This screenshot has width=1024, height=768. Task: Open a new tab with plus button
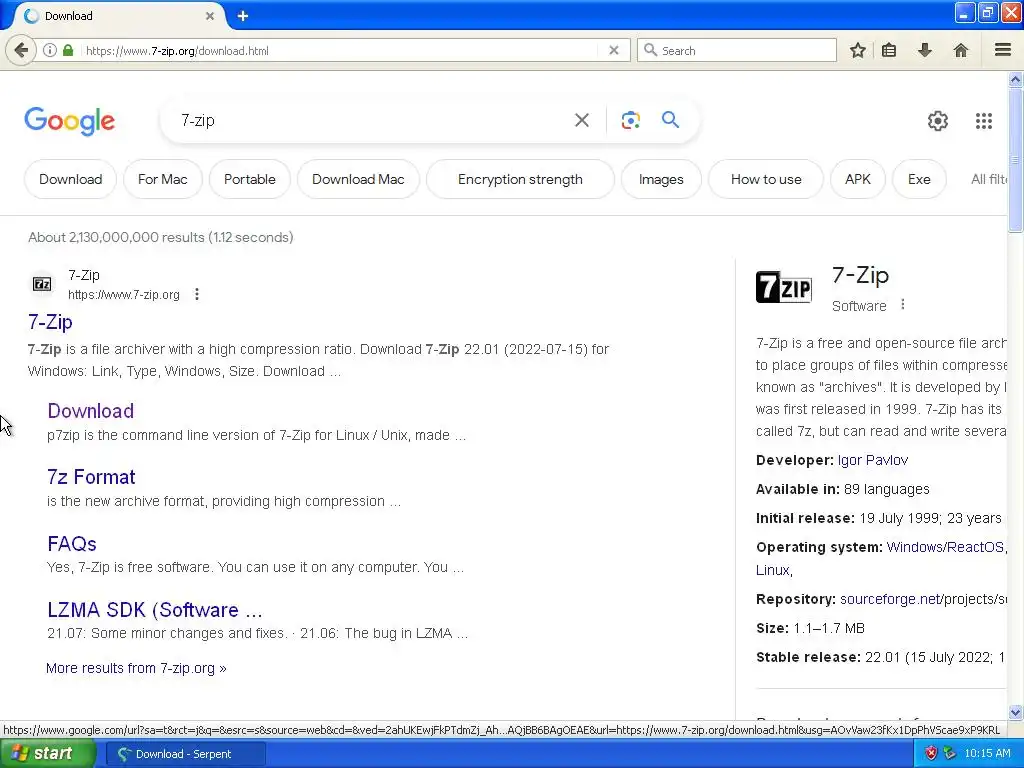point(242,16)
